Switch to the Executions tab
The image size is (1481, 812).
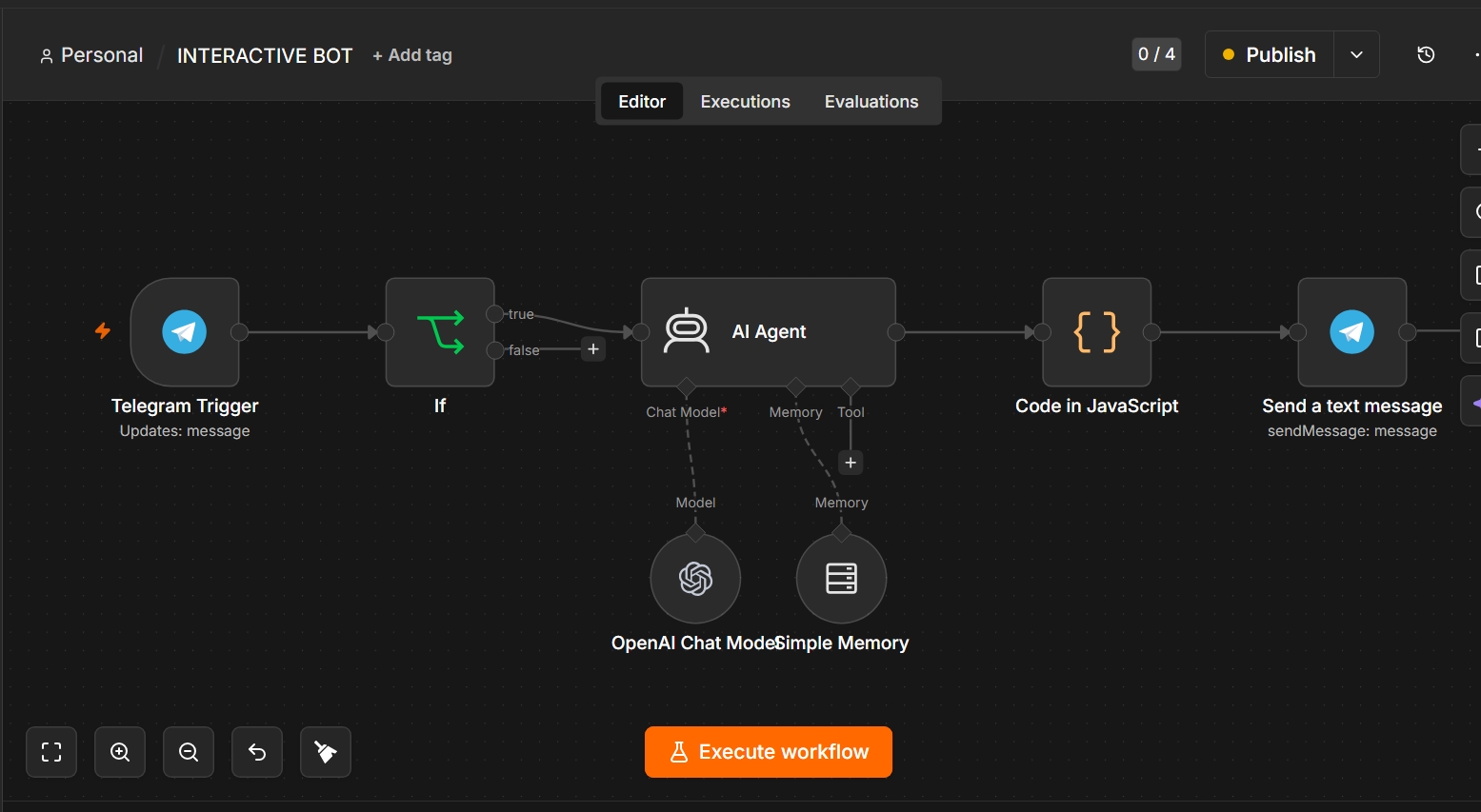(746, 102)
